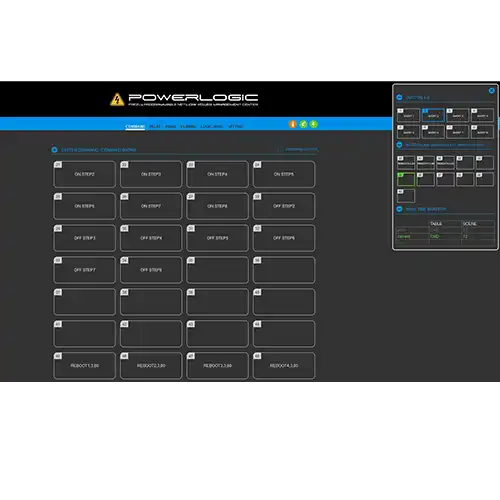This screenshot has width=500, height=500.
Task: Switch to the COMMAND tab
Action: tap(135, 126)
